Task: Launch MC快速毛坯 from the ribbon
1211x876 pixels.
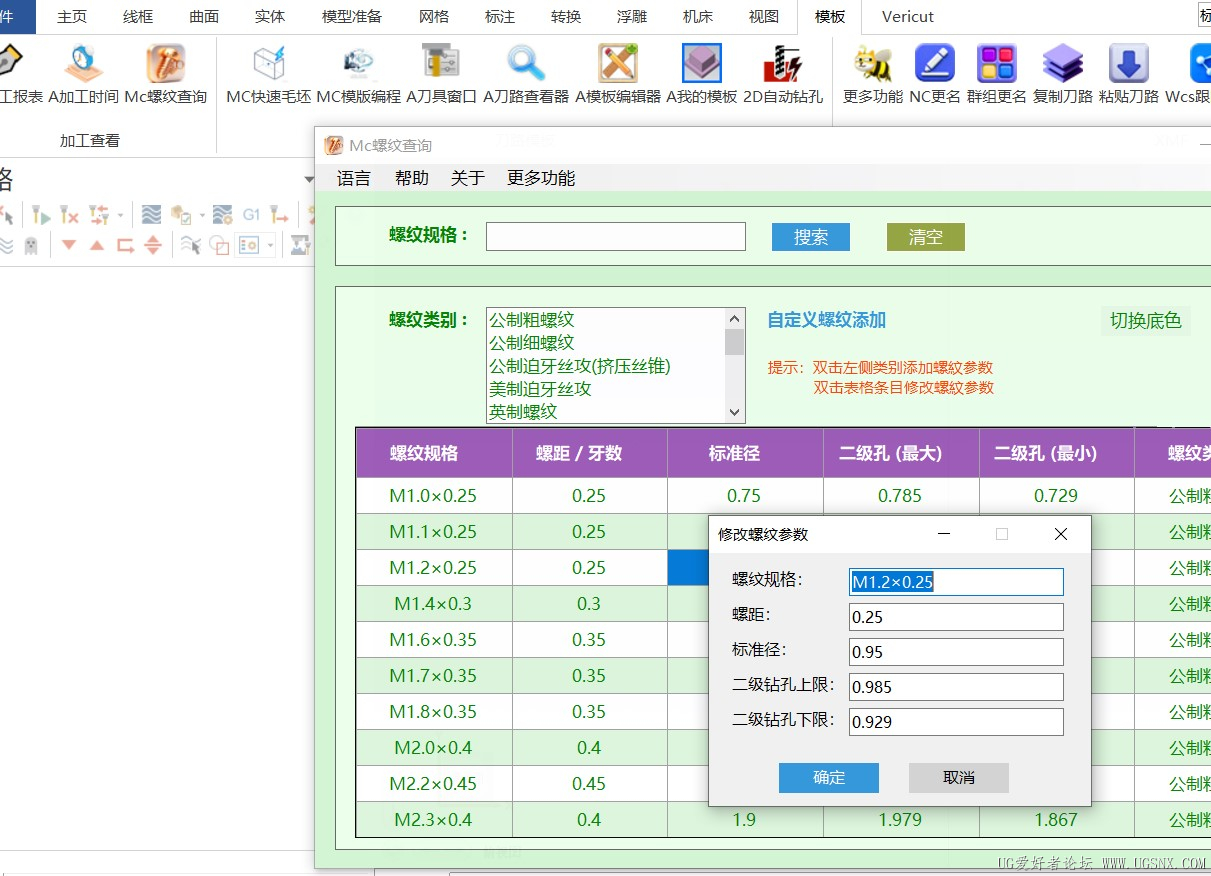Action: coord(269,64)
